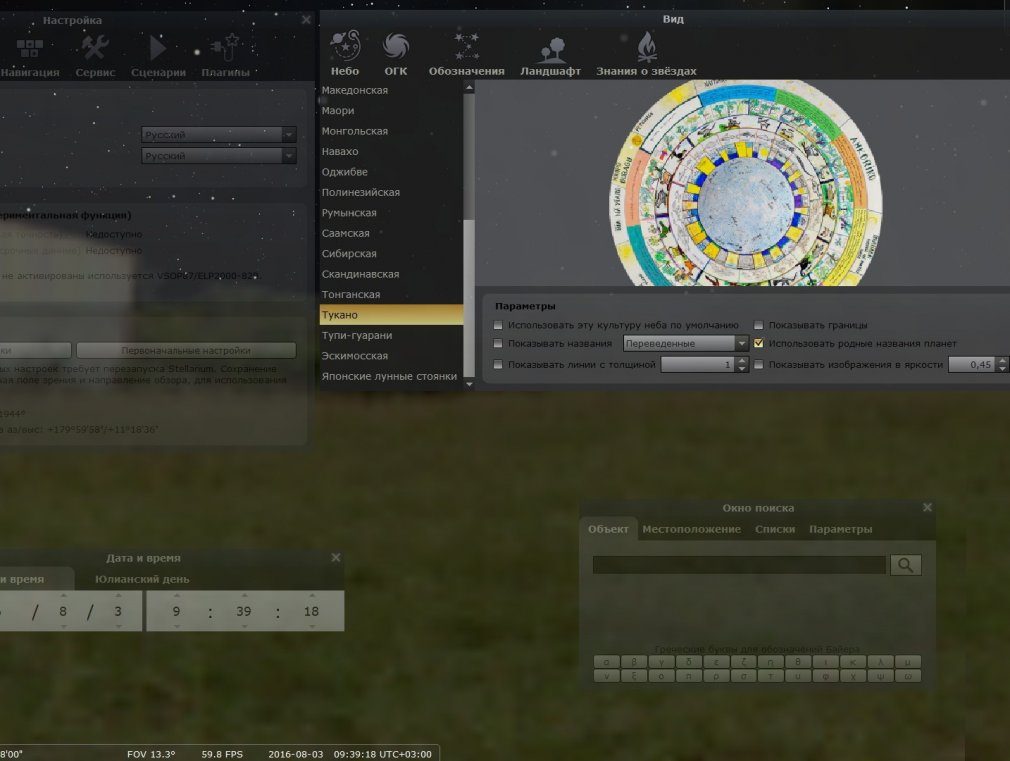
Task: Toggle 'Показывать изображения в яркости' checkbox
Action: pyautogui.click(x=759, y=365)
